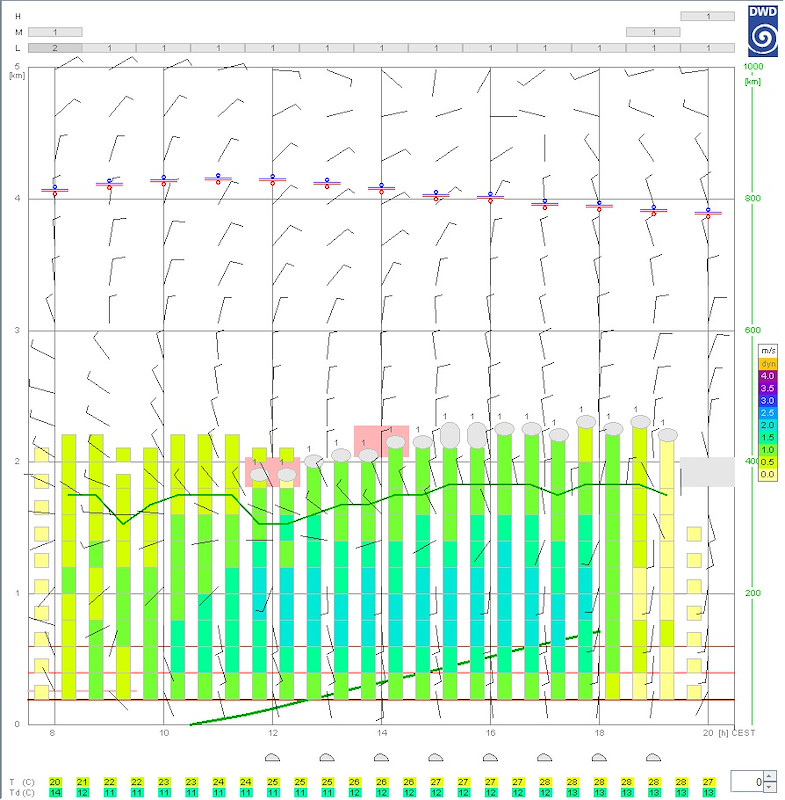Click the last sunshine dome icon near 19h

pyautogui.click(x=653, y=757)
